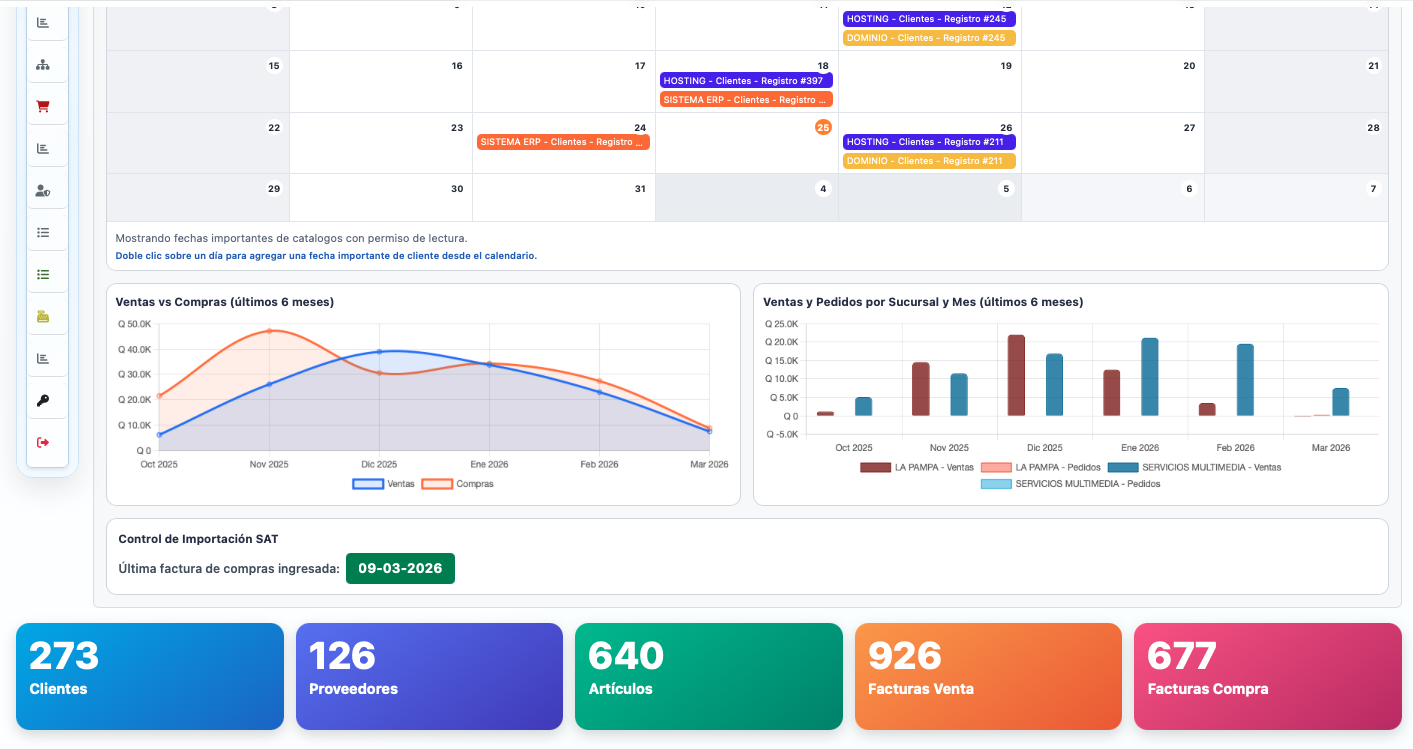Open the organizational hierarchy icon in the sidebar
Screen dimensions: 1413x749
pyautogui.click(x=44, y=62)
